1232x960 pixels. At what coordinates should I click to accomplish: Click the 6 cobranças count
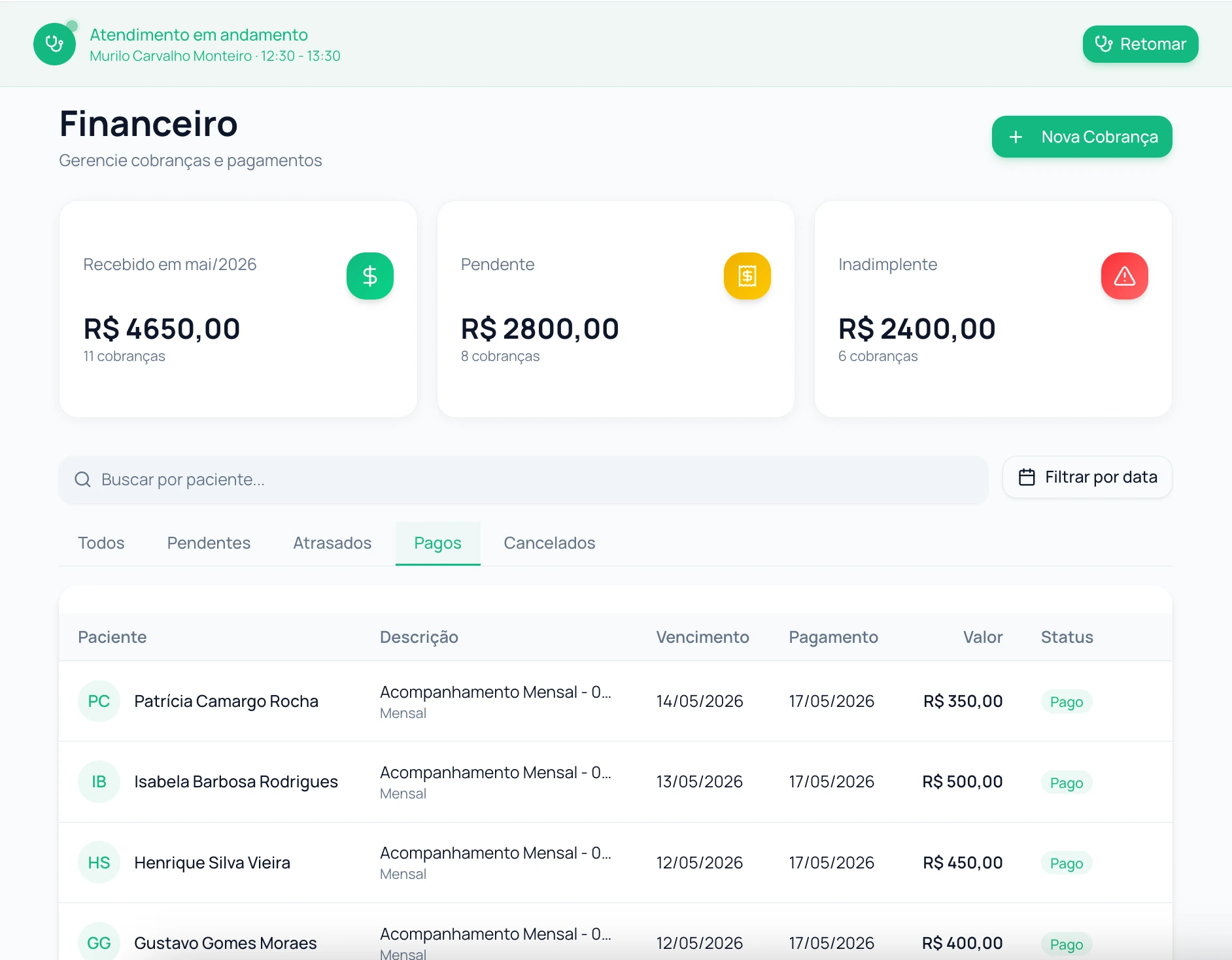tap(878, 356)
